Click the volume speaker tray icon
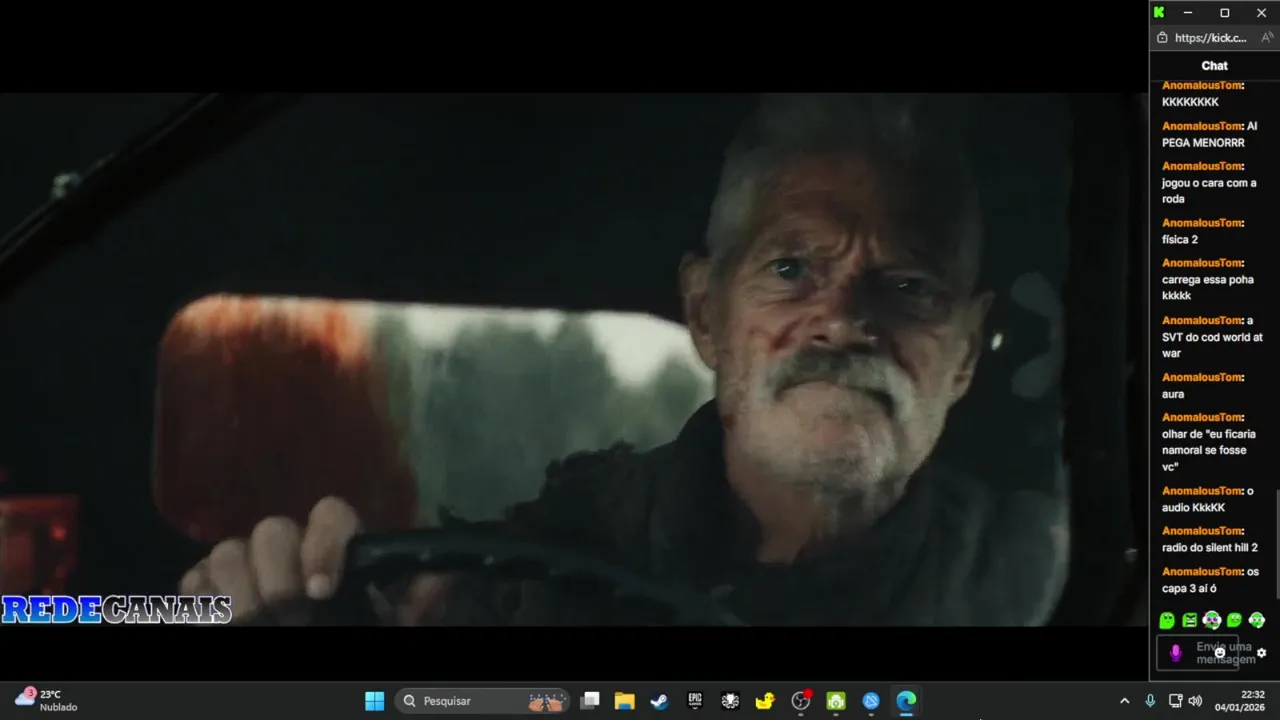This screenshot has height=720, width=1280. click(x=1195, y=701)
